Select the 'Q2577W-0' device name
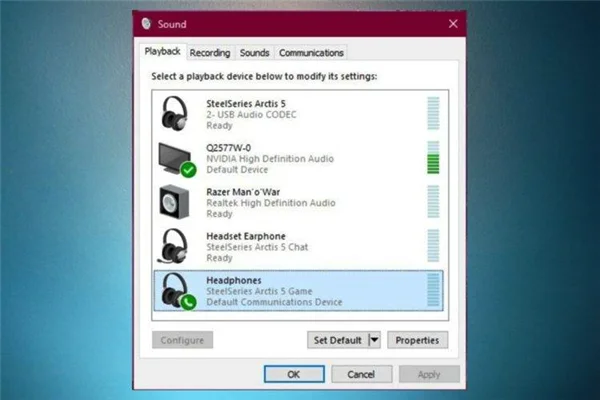This screenshot has width=600, height=400. (228, 148)
